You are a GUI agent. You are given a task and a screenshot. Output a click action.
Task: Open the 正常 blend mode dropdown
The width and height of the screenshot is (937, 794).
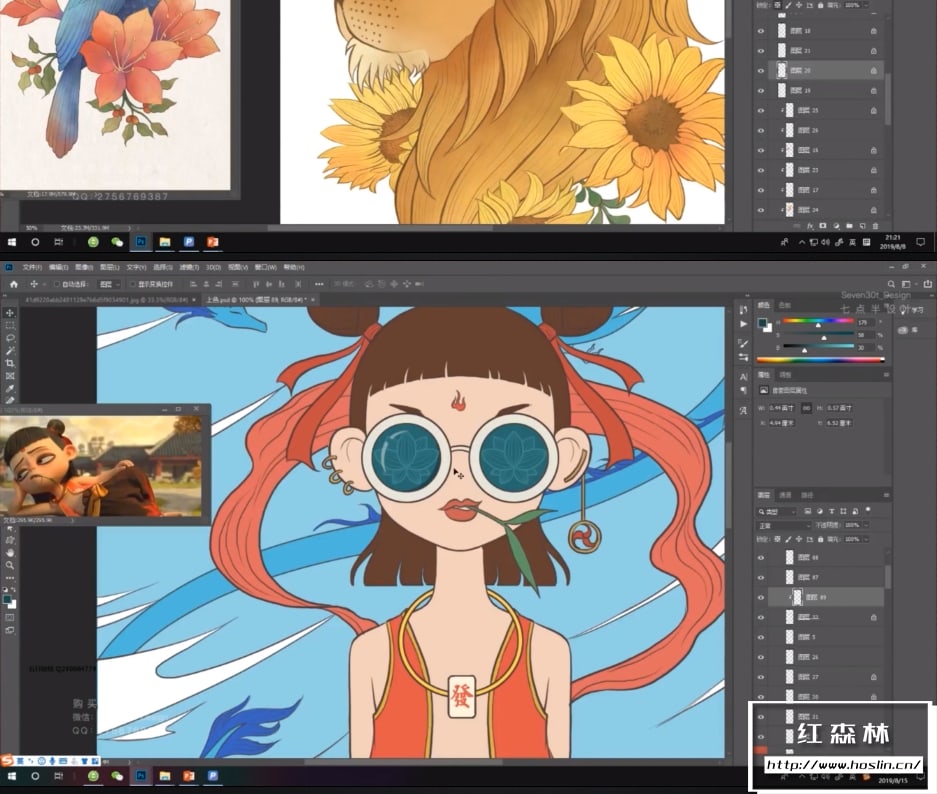[x=784, y=526]
